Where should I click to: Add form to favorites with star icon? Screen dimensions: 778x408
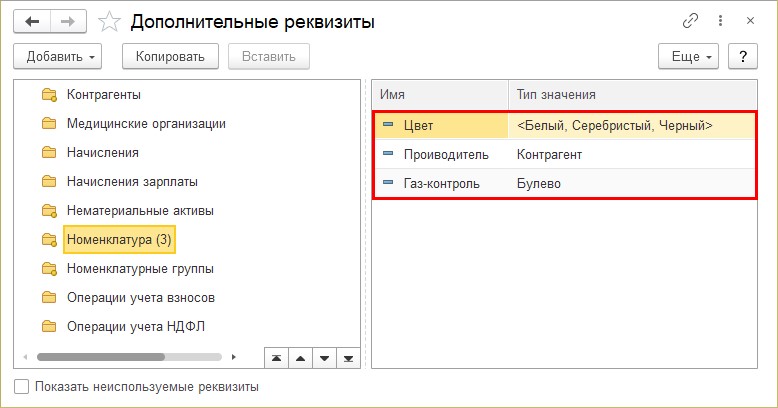(x=110, y=20)
